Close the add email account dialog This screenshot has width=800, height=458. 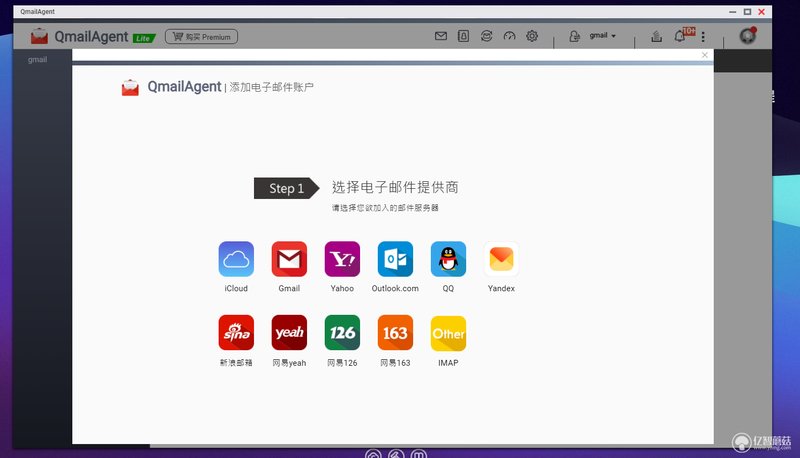point(705,55)
